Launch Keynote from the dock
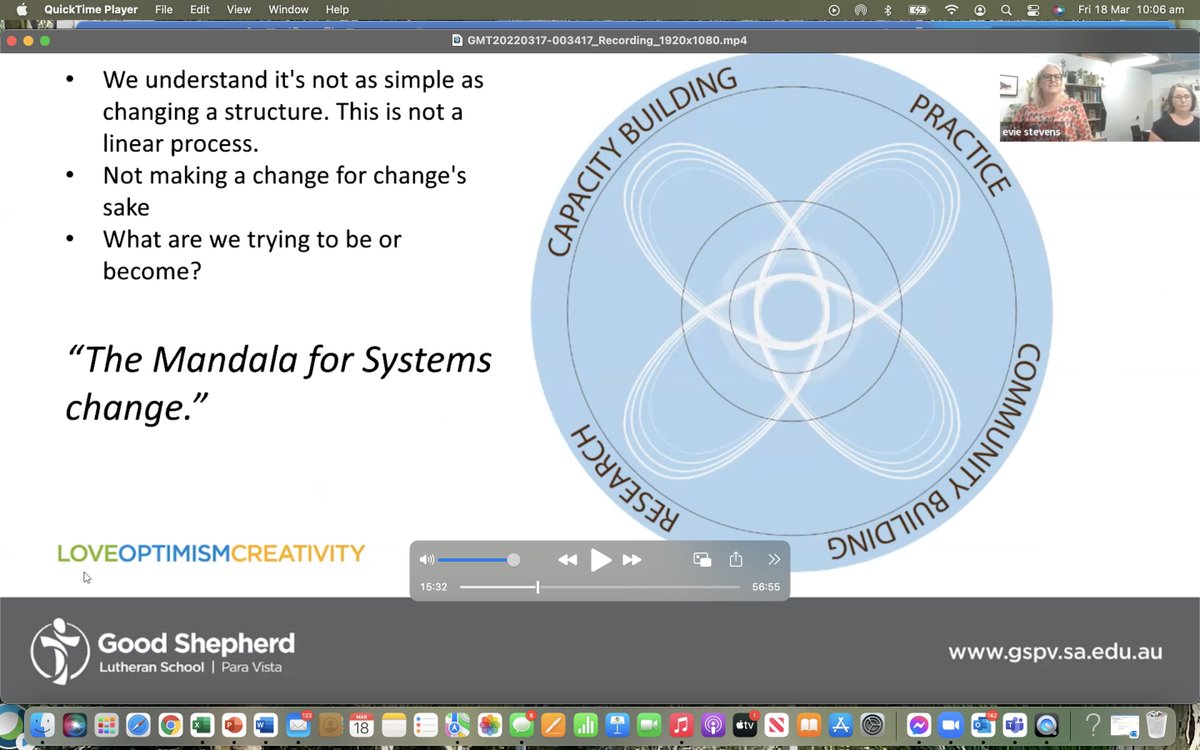This screenshot has height=750, width=1200. coord(617,725)
